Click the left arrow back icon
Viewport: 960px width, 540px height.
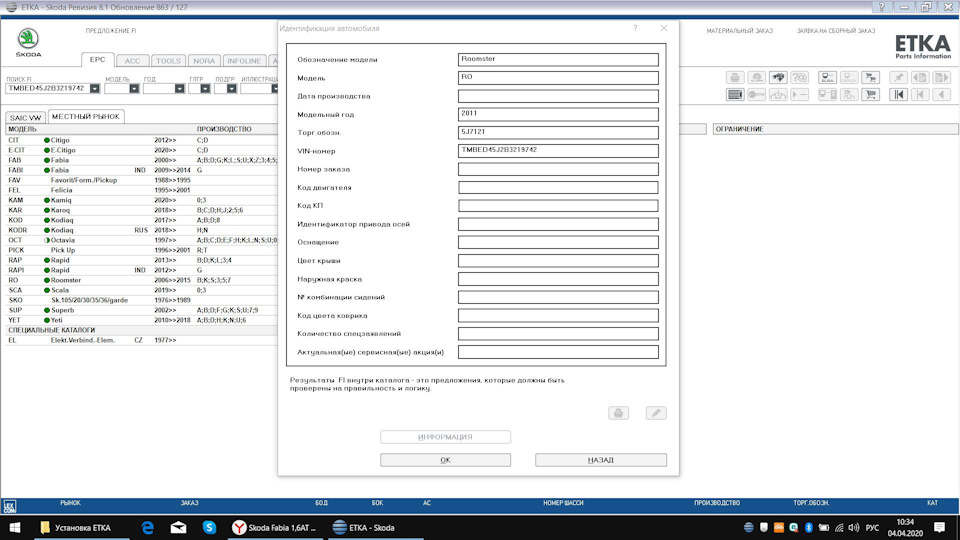point(942,94)
